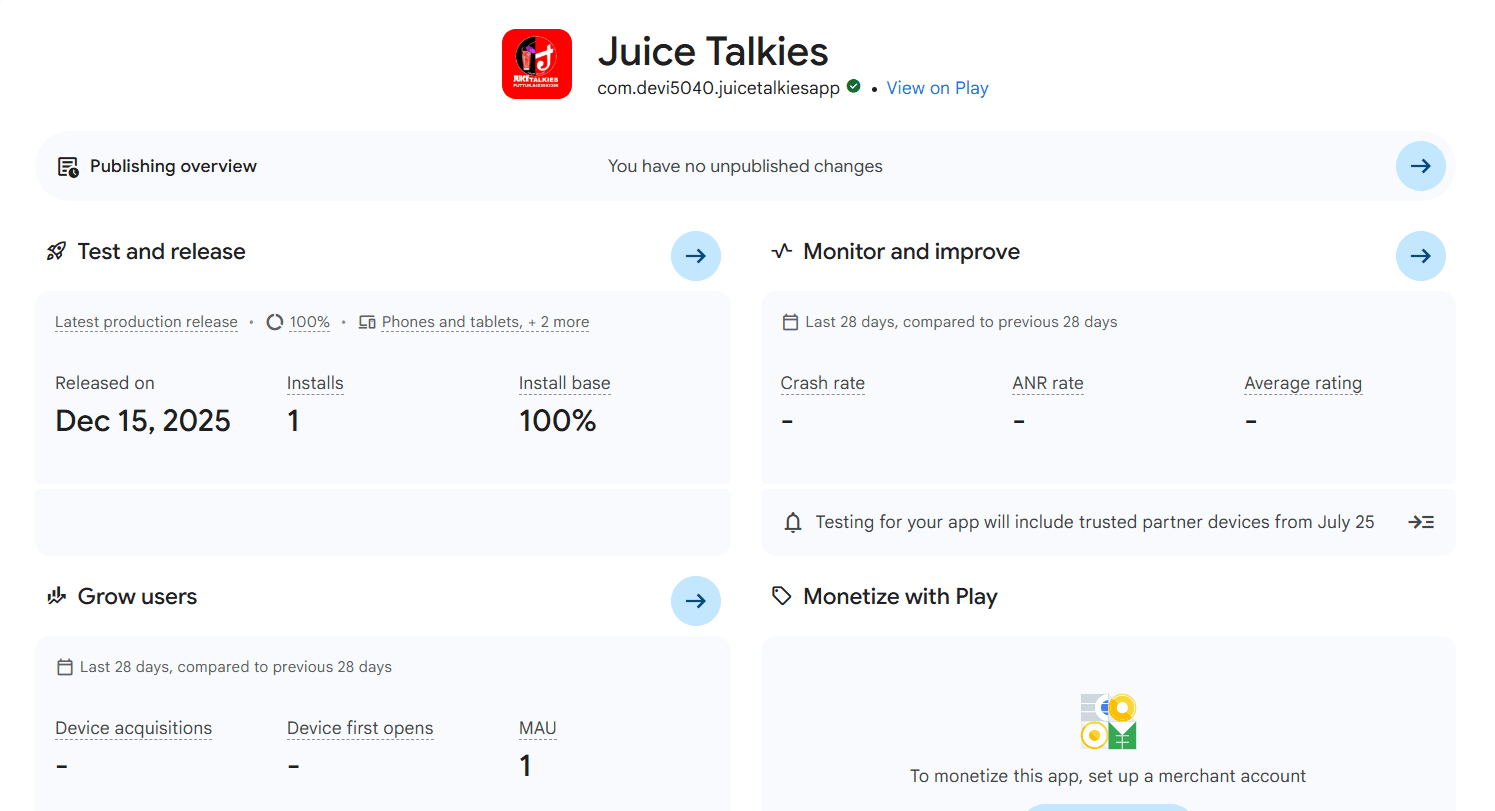Click 'To monetize this app, set up a merchant account'
1495x811 pixels.
(x=1108, y=776)
